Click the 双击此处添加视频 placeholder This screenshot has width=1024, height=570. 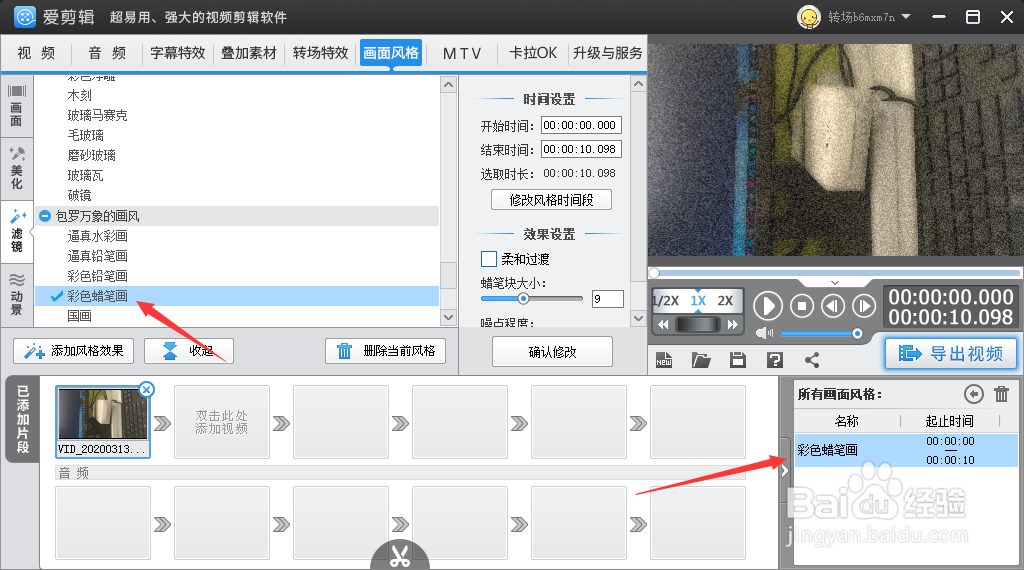221,422
